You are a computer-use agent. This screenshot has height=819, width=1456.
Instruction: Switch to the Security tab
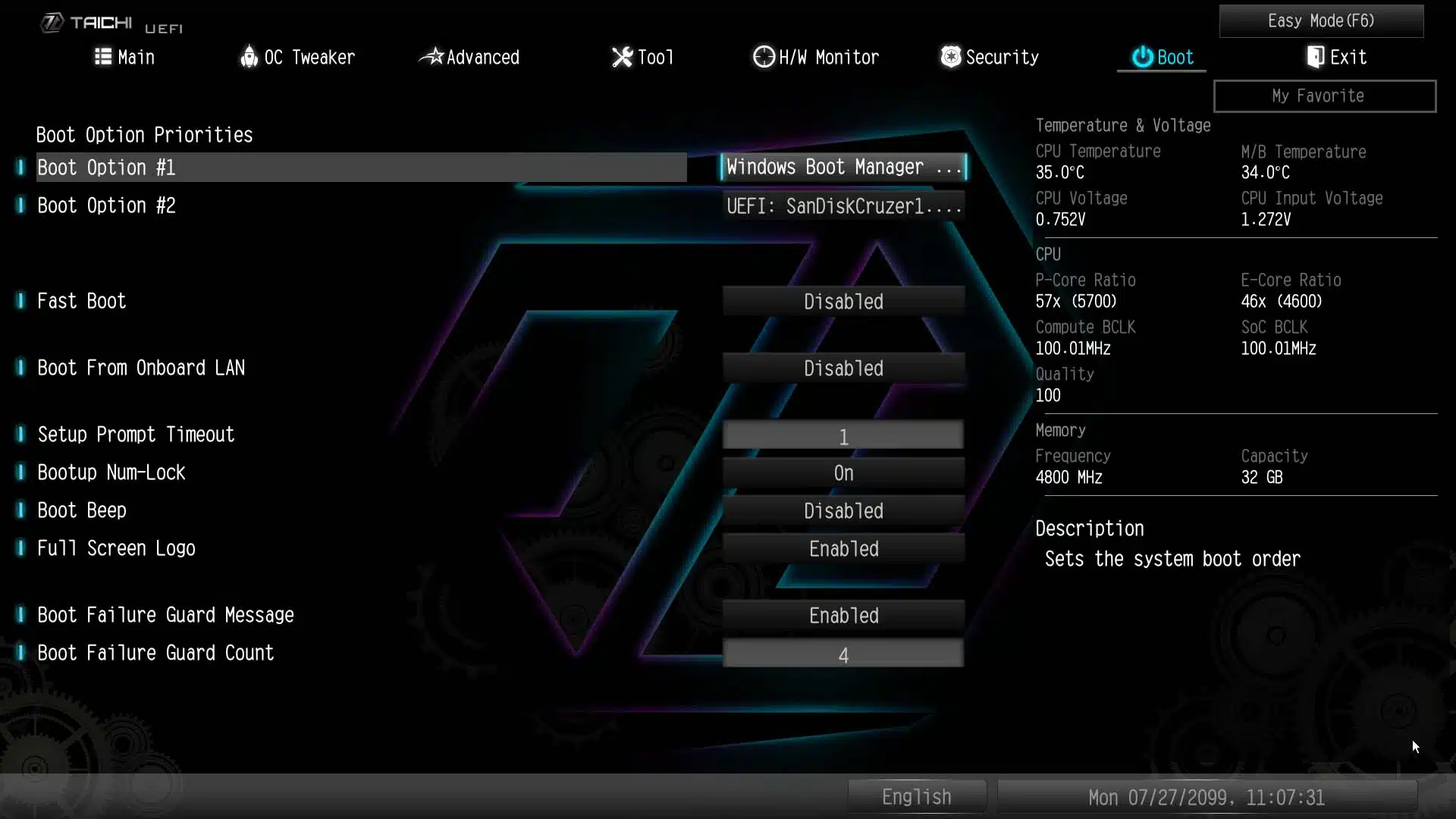[x=990, y=57]
